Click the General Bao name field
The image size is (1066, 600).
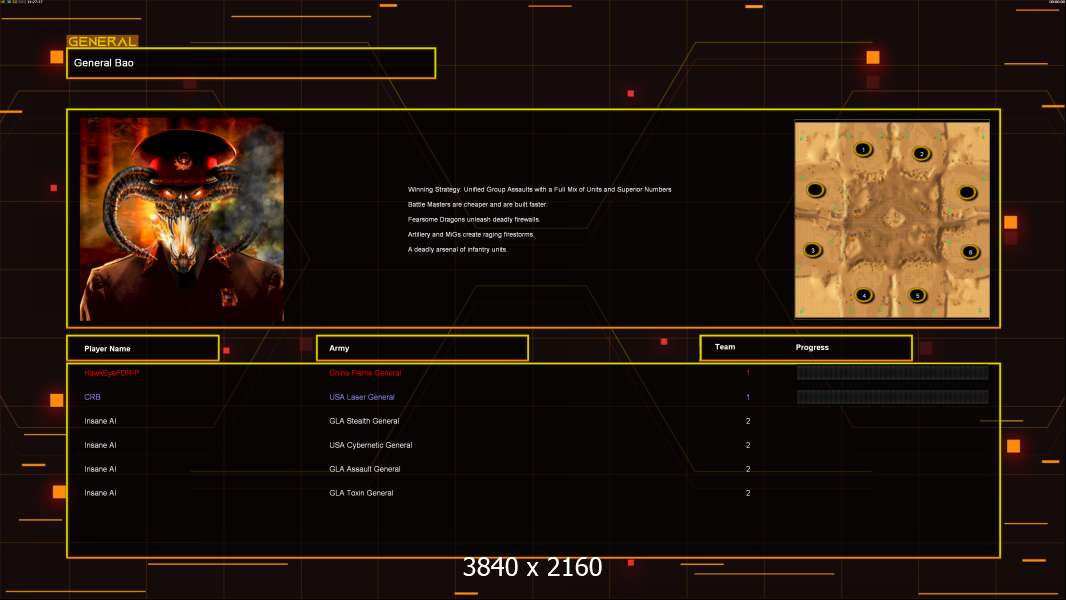pos(251,63)
